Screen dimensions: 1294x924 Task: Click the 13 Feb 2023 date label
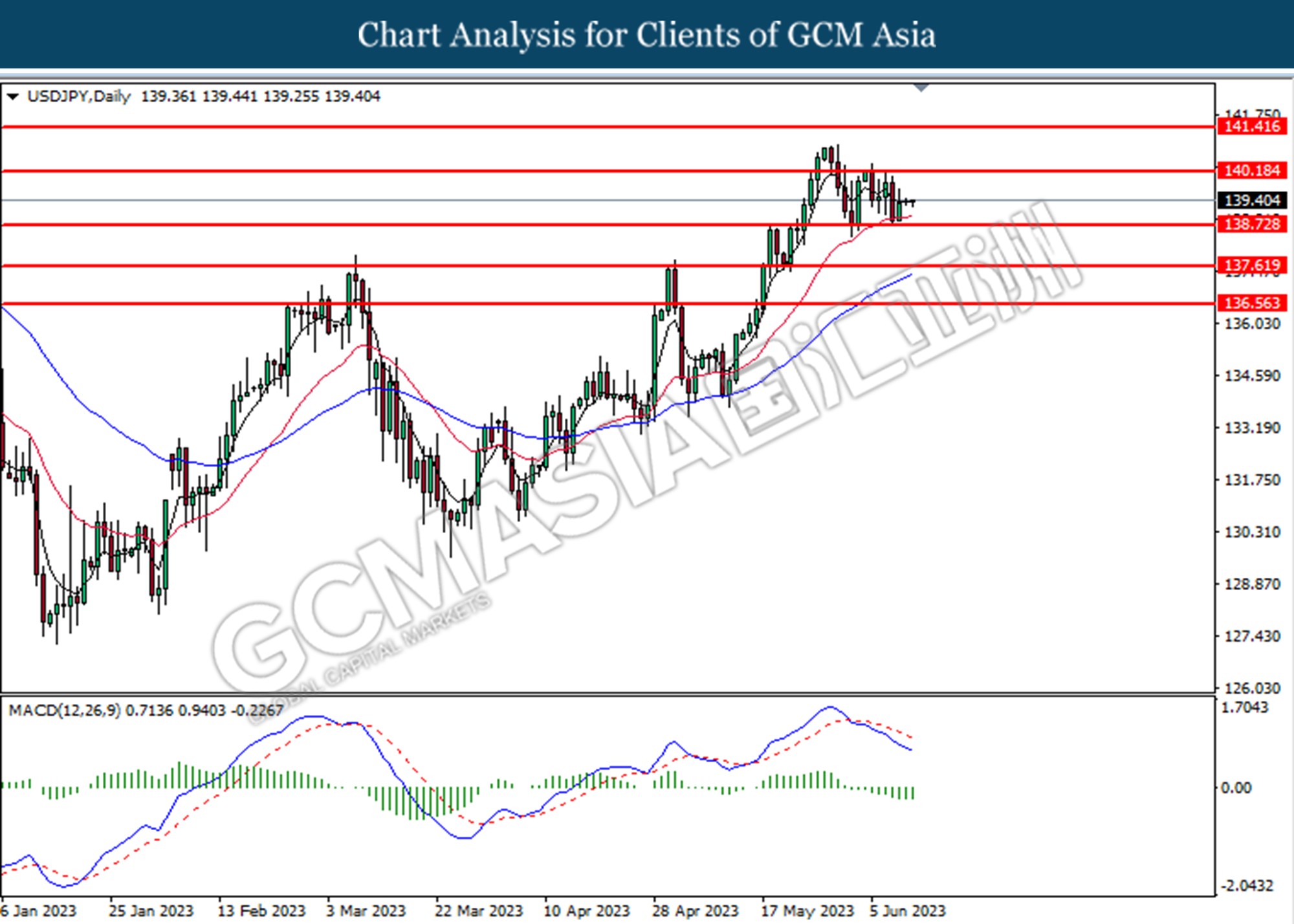(261, 910)
